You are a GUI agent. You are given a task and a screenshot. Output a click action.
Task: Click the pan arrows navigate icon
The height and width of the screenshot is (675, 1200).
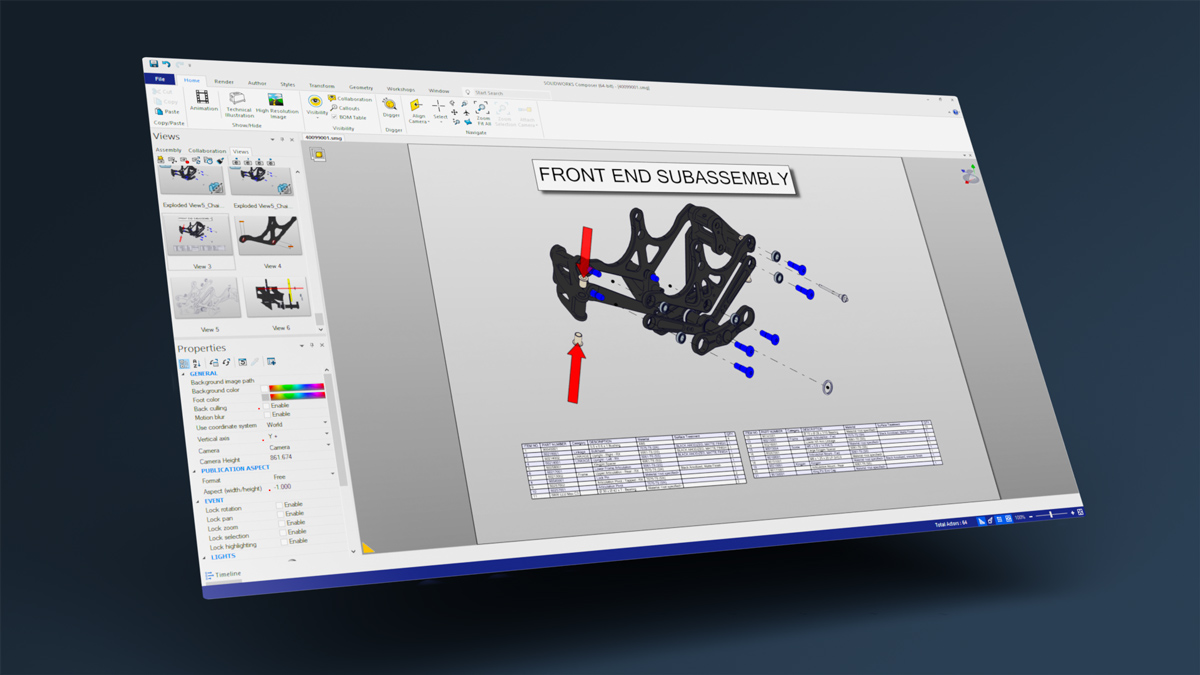click(454, 113)
